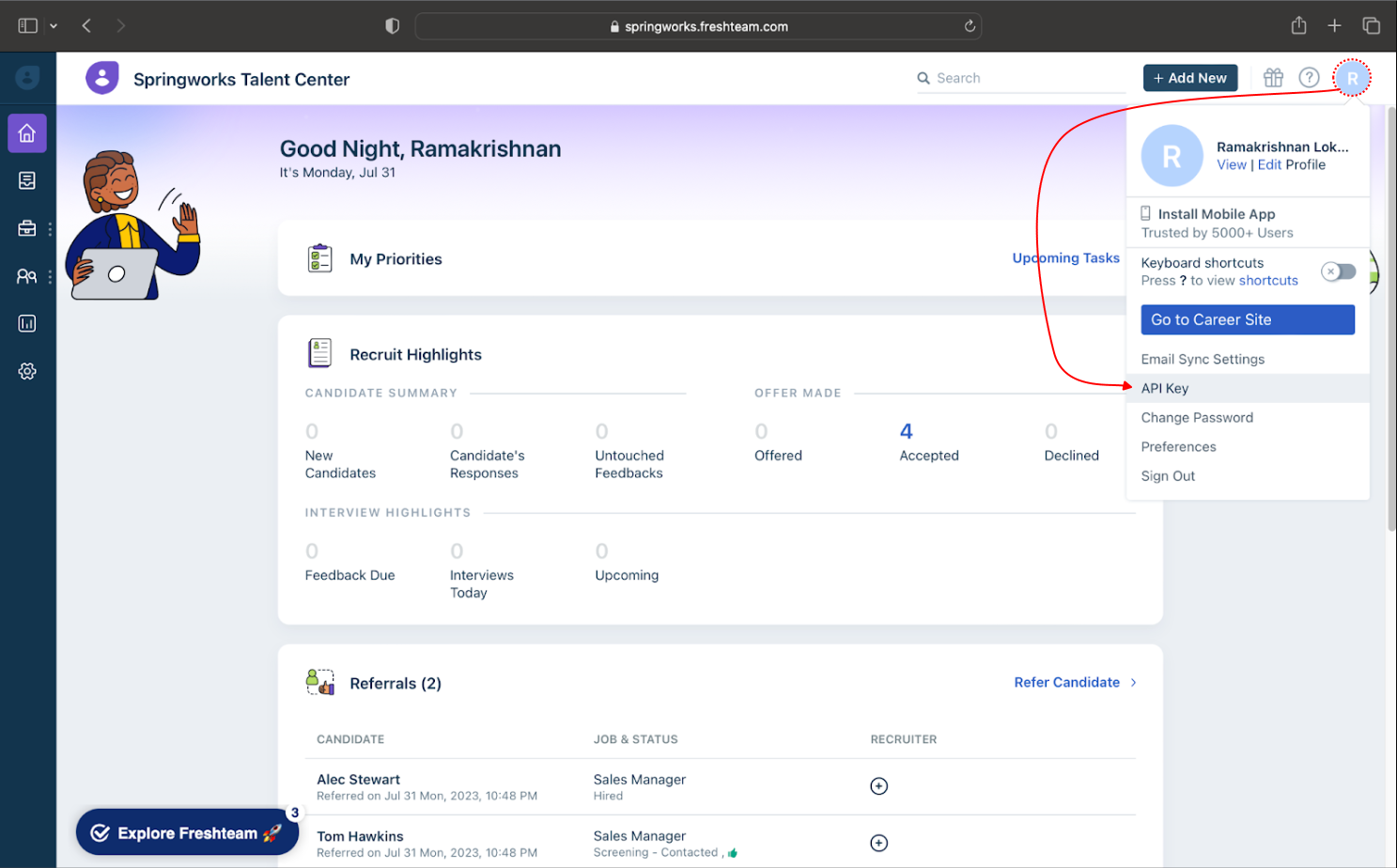This screenshot has height=868, width=1397.
Task: Click the browser share icon
Action: [x=1298, y=25]
